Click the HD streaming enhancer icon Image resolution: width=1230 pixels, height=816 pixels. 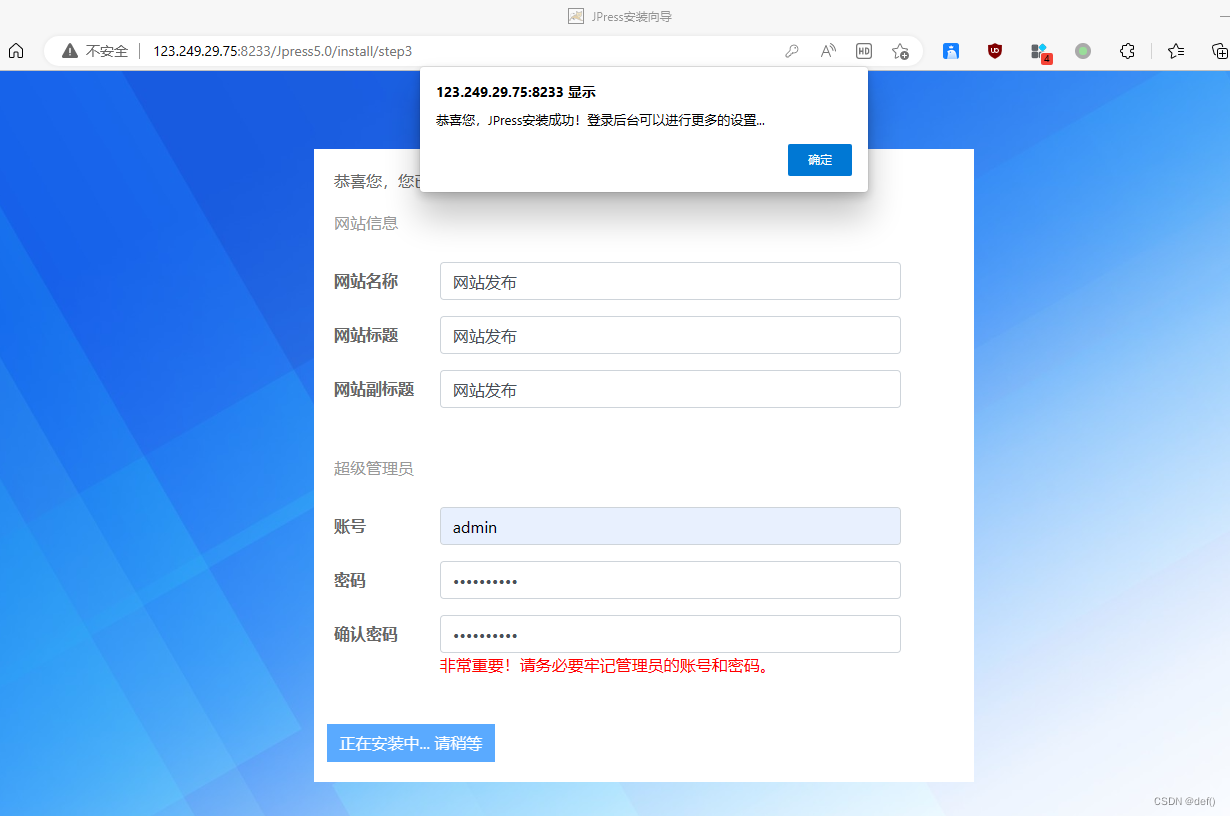[x=863, y=51]
